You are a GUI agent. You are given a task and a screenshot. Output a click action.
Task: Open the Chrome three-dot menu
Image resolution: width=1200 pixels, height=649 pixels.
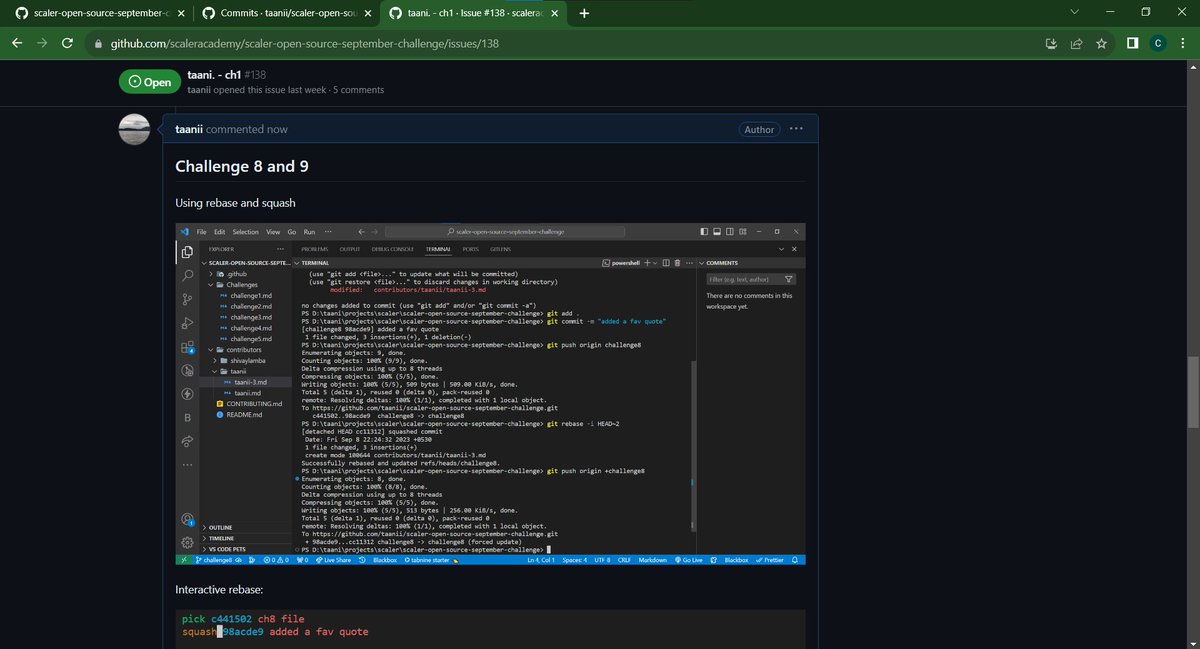click(x=1183, y=44)
